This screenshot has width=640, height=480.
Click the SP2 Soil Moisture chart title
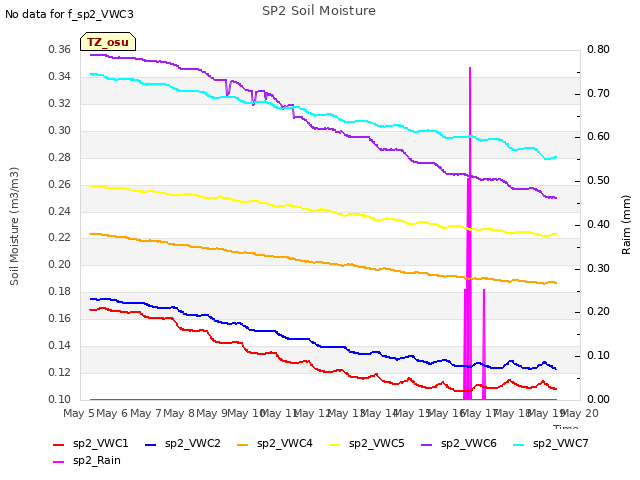coord(319,11)
